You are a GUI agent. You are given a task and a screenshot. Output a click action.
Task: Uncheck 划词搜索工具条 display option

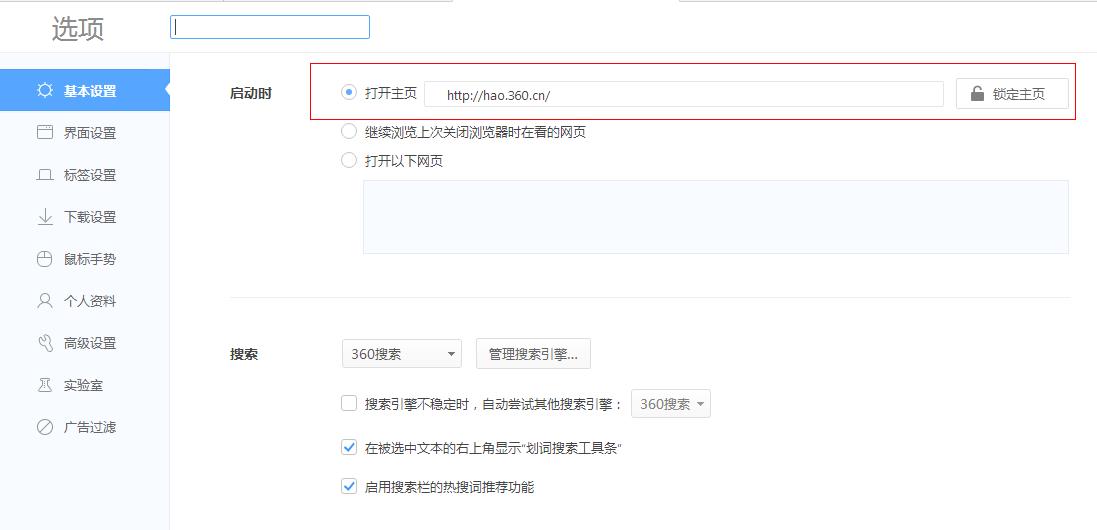click(x=348, y=447)
